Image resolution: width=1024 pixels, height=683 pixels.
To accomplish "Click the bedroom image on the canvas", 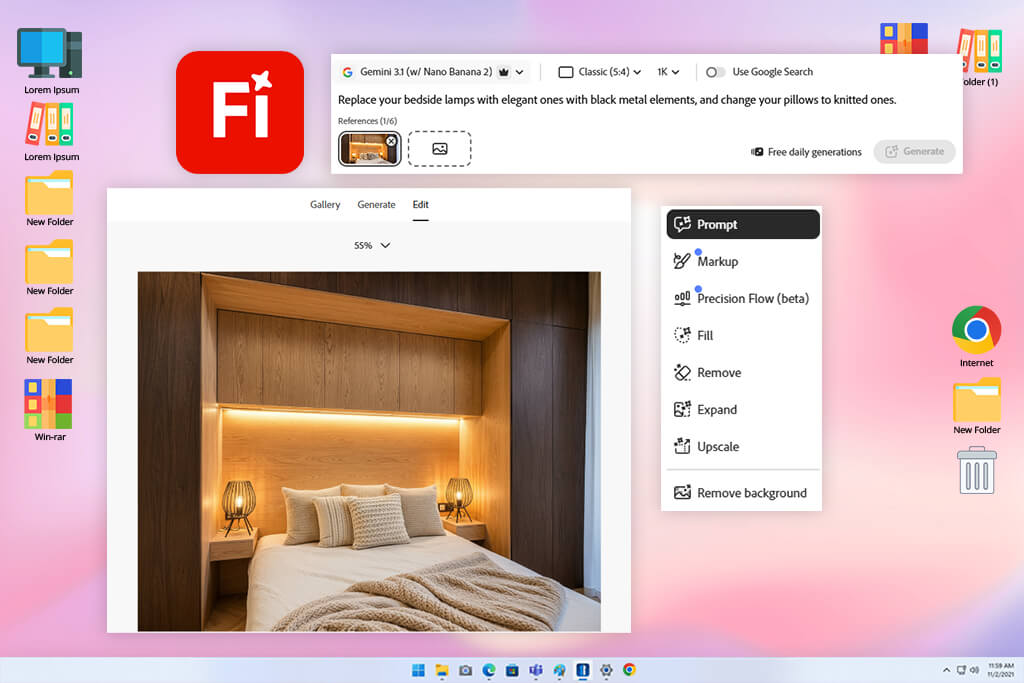I will (x=369, y=451).
